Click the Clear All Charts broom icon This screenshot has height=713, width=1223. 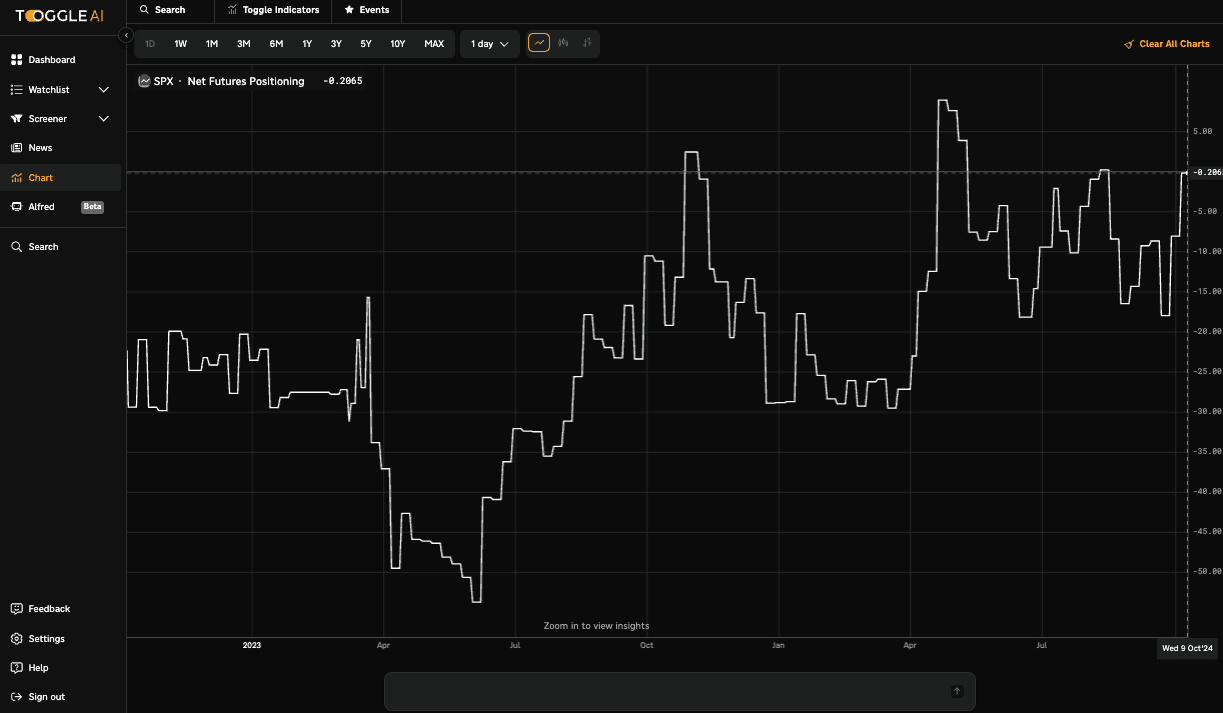click(1129, 44)
